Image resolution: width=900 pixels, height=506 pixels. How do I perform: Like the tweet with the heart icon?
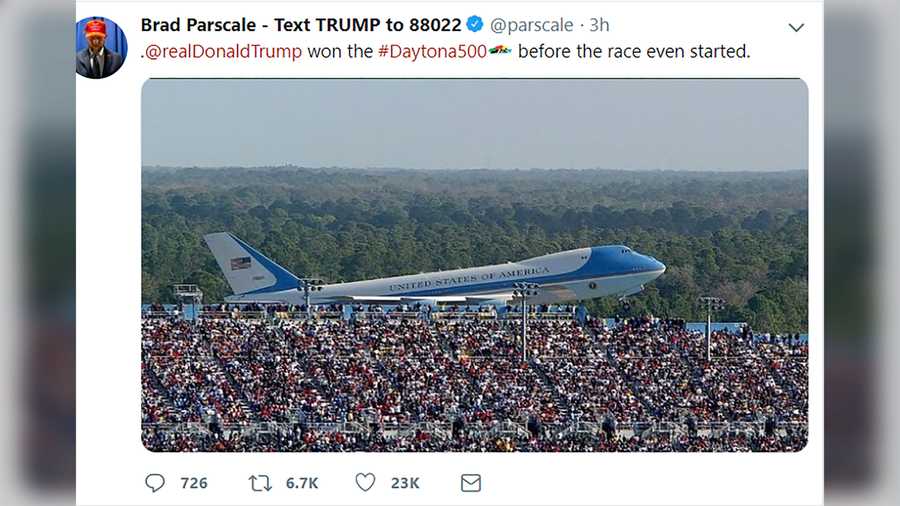[366, 483]
